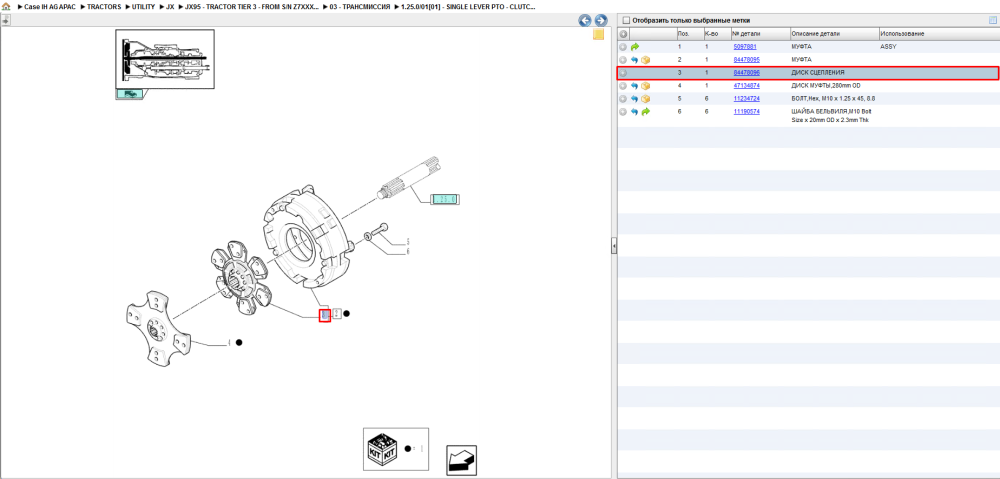Viewport: 1000px width, 479px height.
Task: Click the green arrow icon in row 1
Action: (x=635, y=47)
